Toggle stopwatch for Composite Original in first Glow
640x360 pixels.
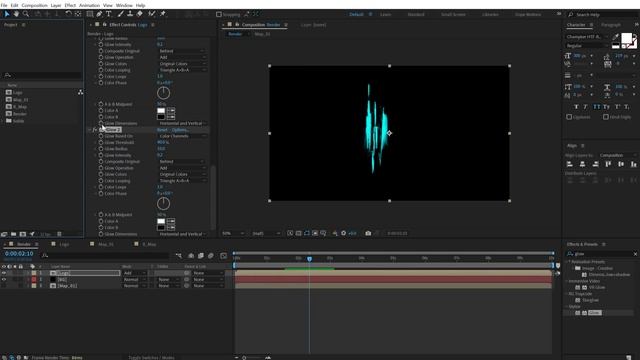click(x=101, y=51)
